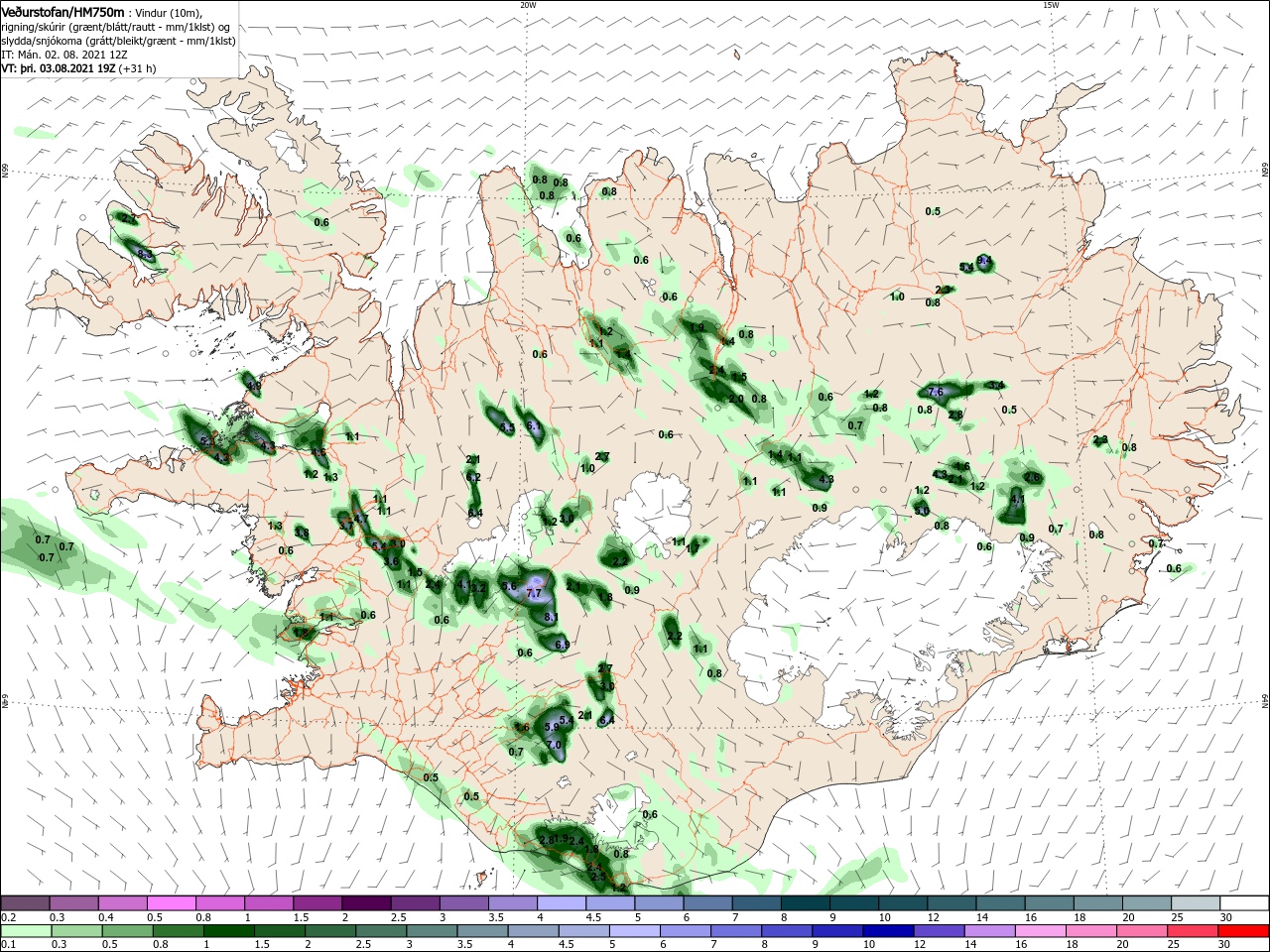Select the pale green 0.1 rain swatch

[26, 931]
